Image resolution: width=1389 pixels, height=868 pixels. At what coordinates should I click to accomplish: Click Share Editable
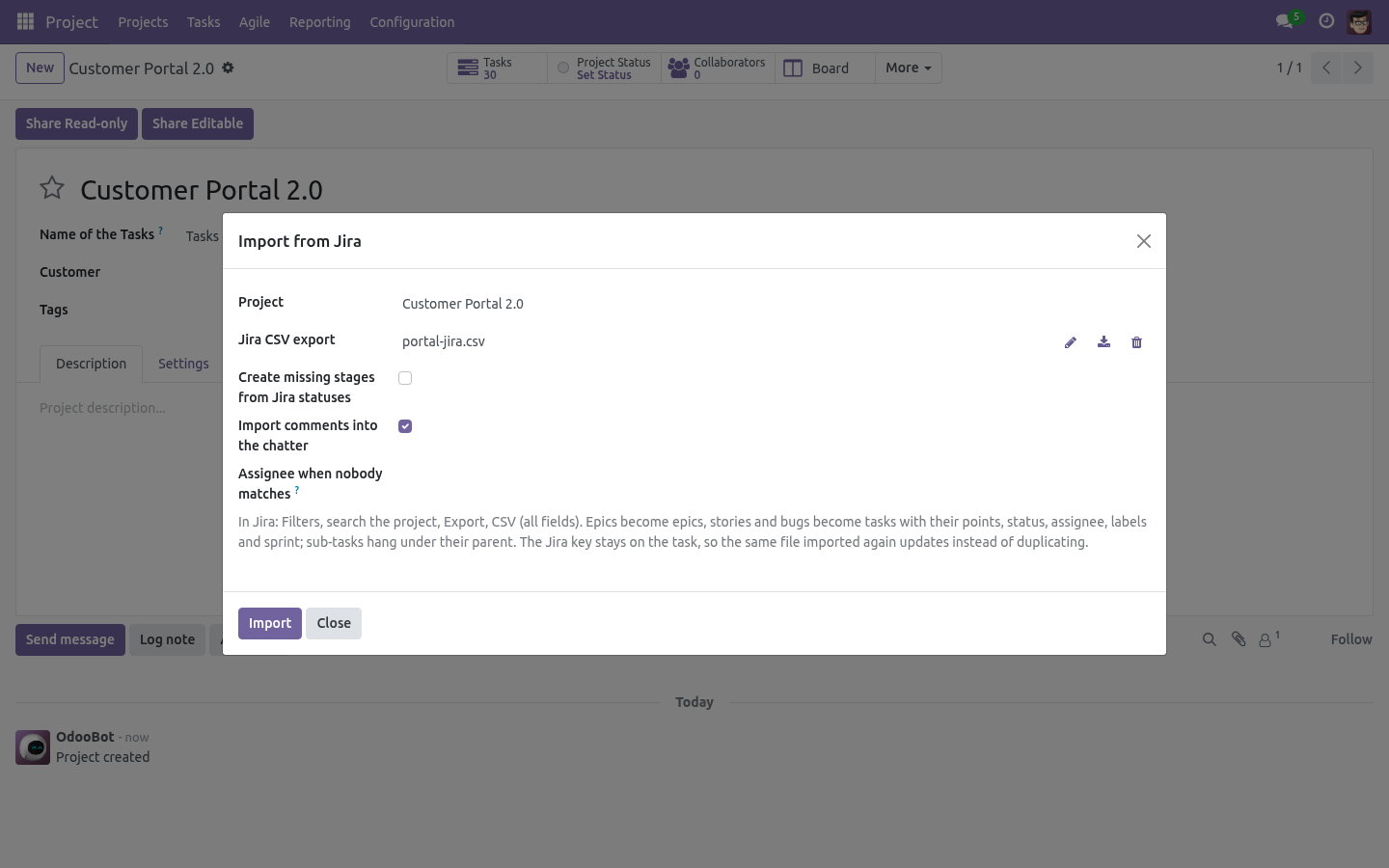point(198,123)
